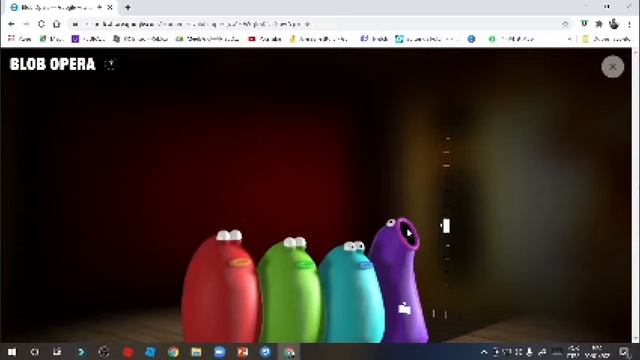Close the Blob Opera browser tab

point(110,7)
